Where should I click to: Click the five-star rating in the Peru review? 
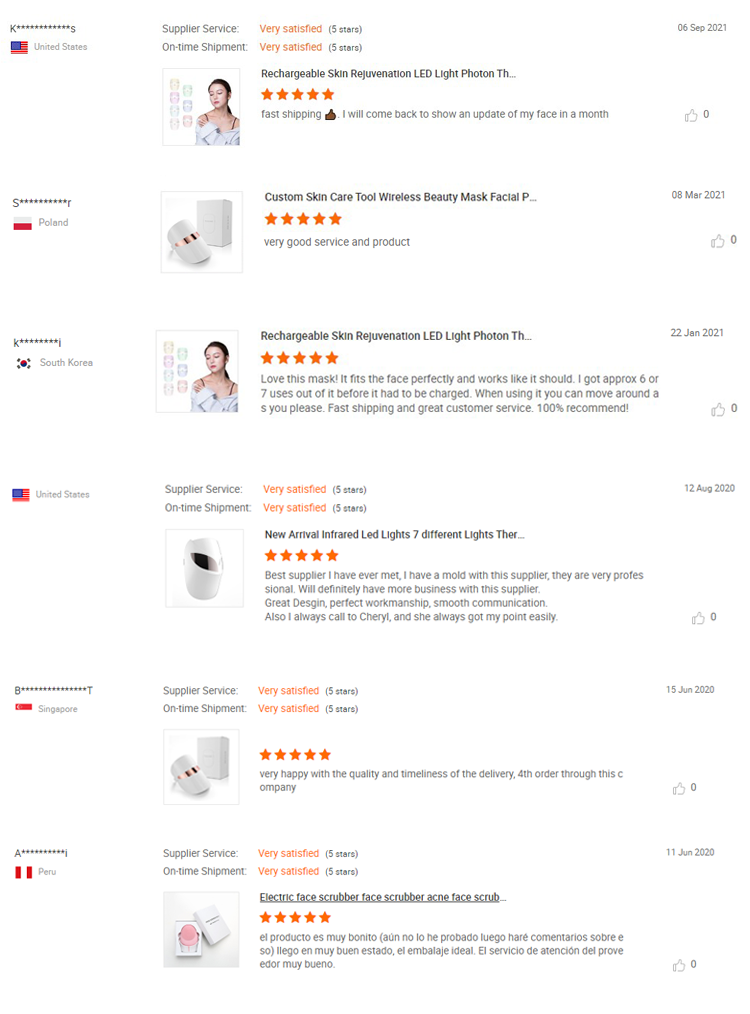point(295,917)
